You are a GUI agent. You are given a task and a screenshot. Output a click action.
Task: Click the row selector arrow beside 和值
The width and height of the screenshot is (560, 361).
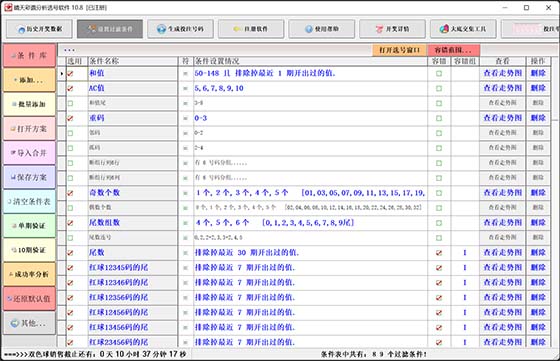pos(62,74)
